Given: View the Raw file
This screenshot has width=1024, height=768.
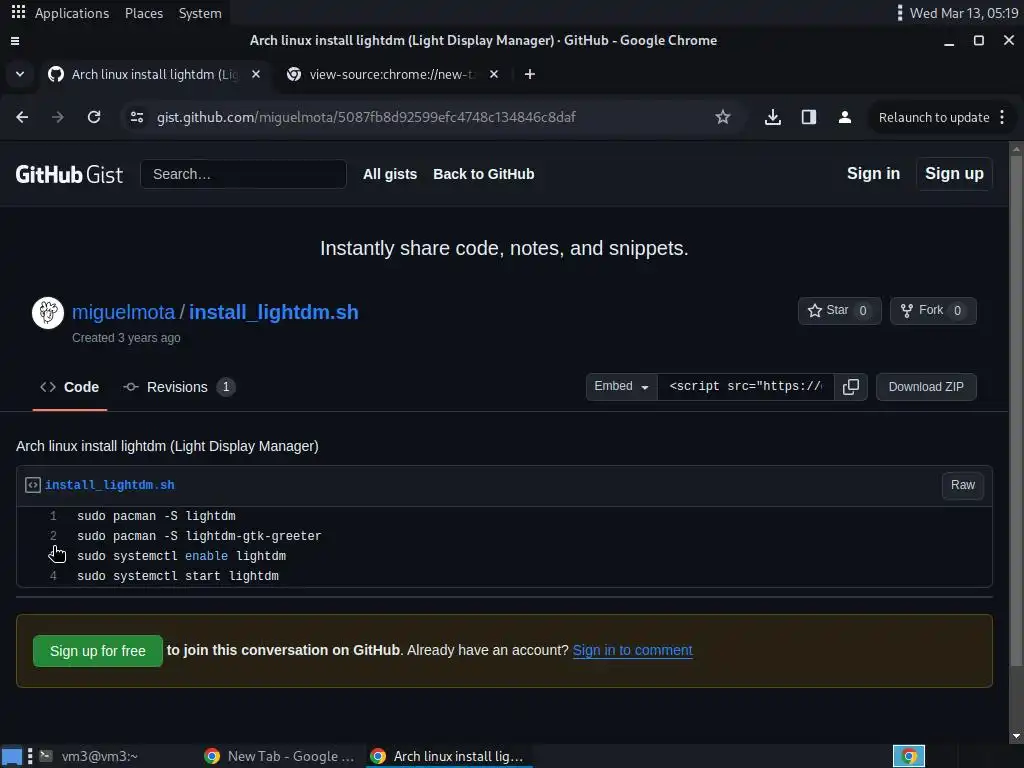Looking at the screenshot, I should [x=963, y=485].
